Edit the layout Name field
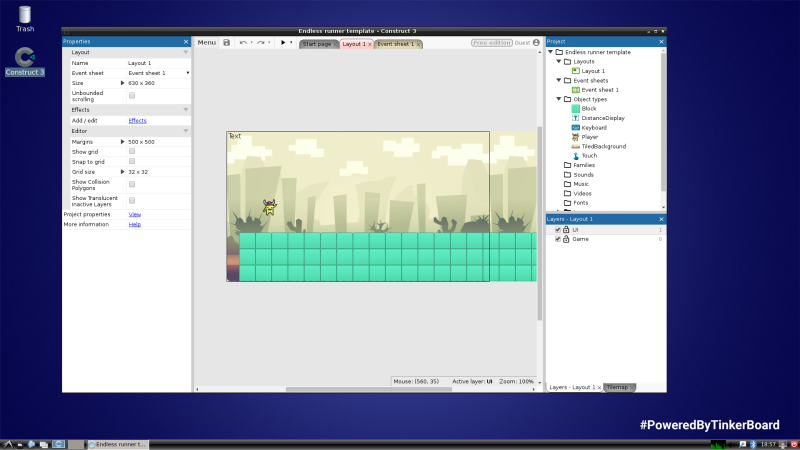This screenshot has height=450, width=800. (158, 63)
